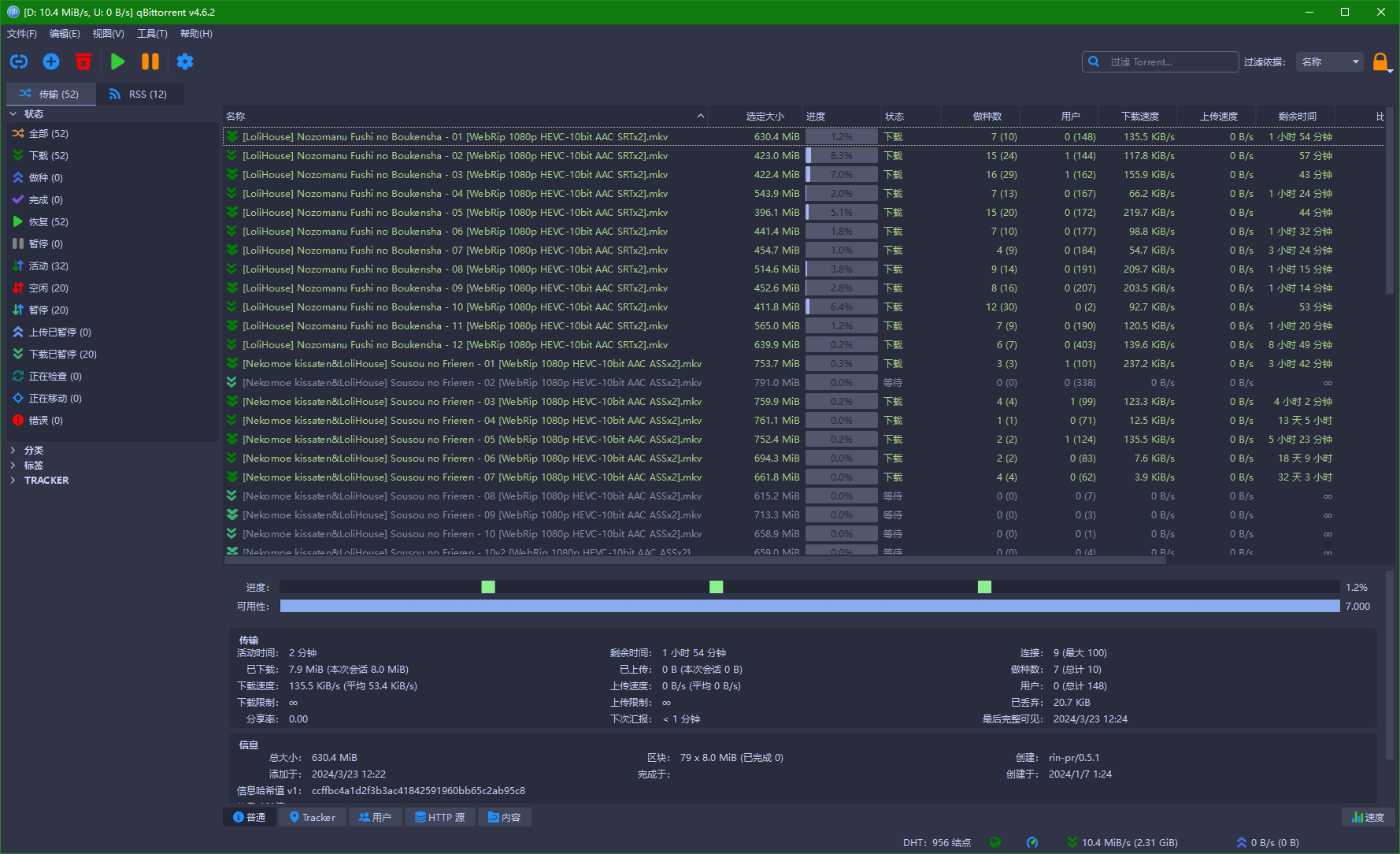Click the piece progress bar

tap(809, 587)
